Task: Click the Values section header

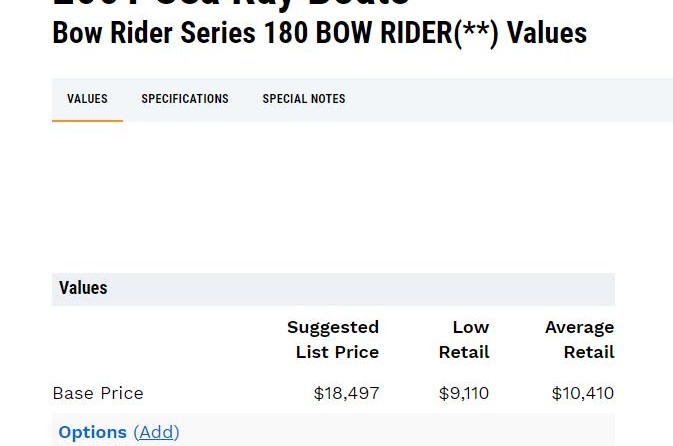Action: coord(83,288)
